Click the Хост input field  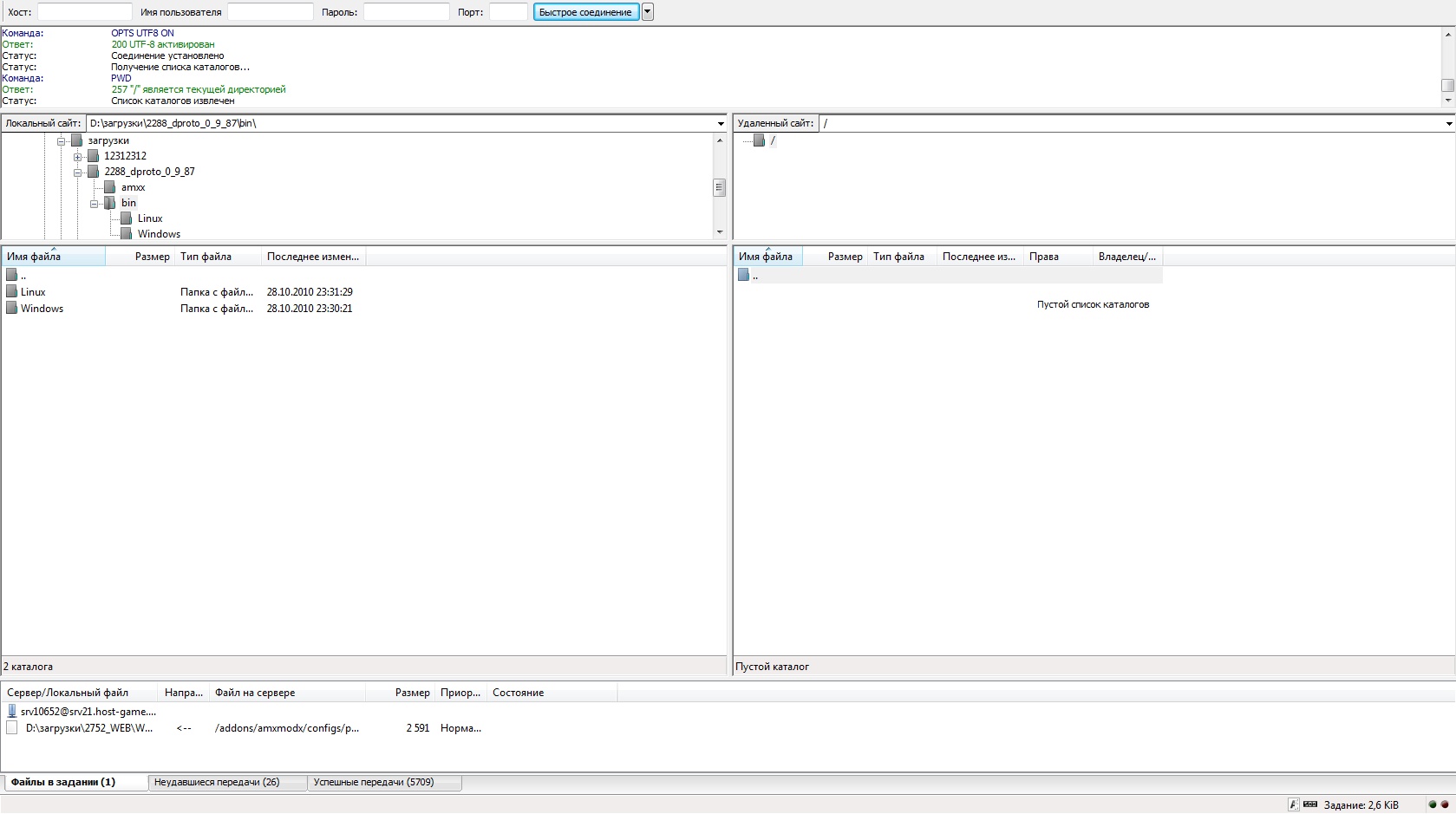click(x=84, y=12)
